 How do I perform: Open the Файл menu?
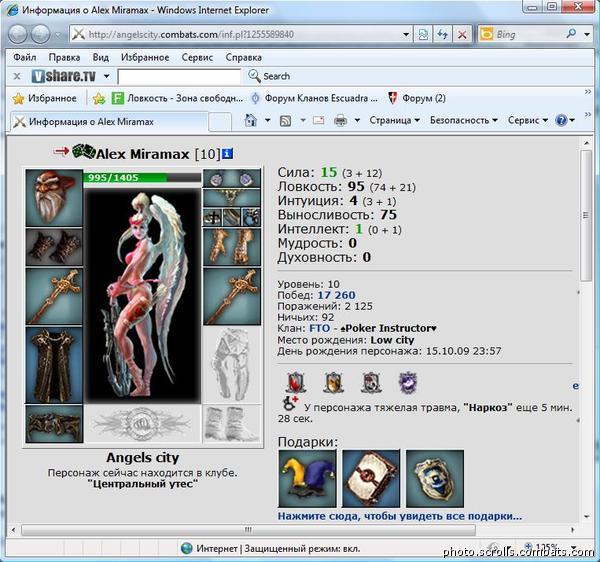click(x=25, y=57)
